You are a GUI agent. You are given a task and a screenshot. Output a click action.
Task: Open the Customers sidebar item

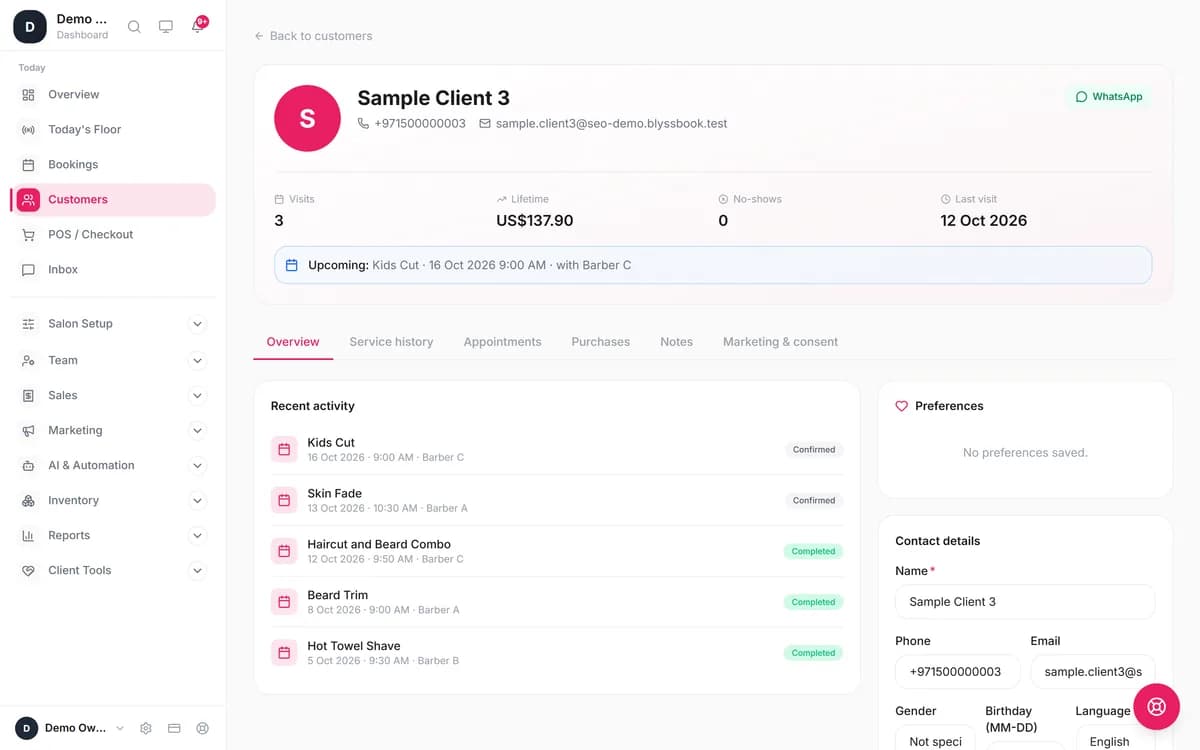tap(112, 199)
